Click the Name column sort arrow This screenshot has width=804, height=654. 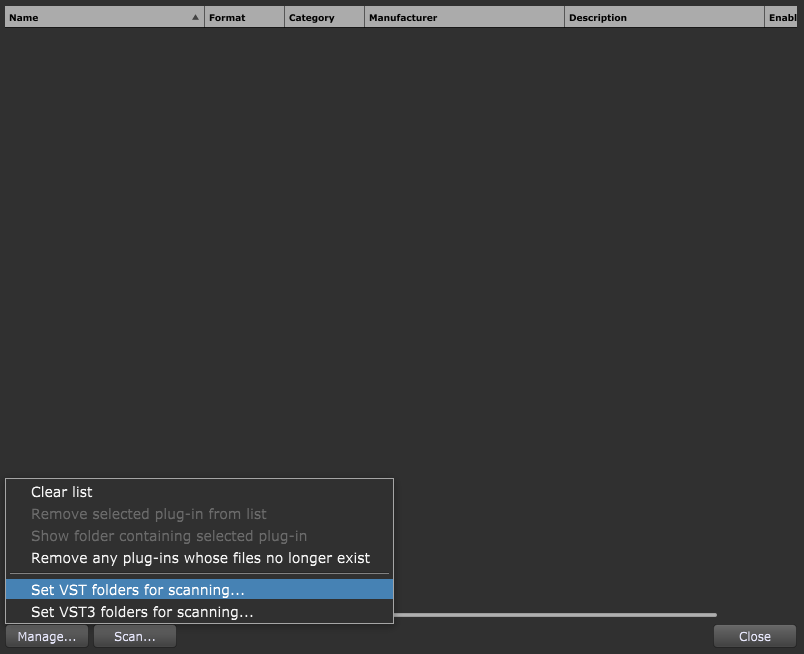click(195, 17)
